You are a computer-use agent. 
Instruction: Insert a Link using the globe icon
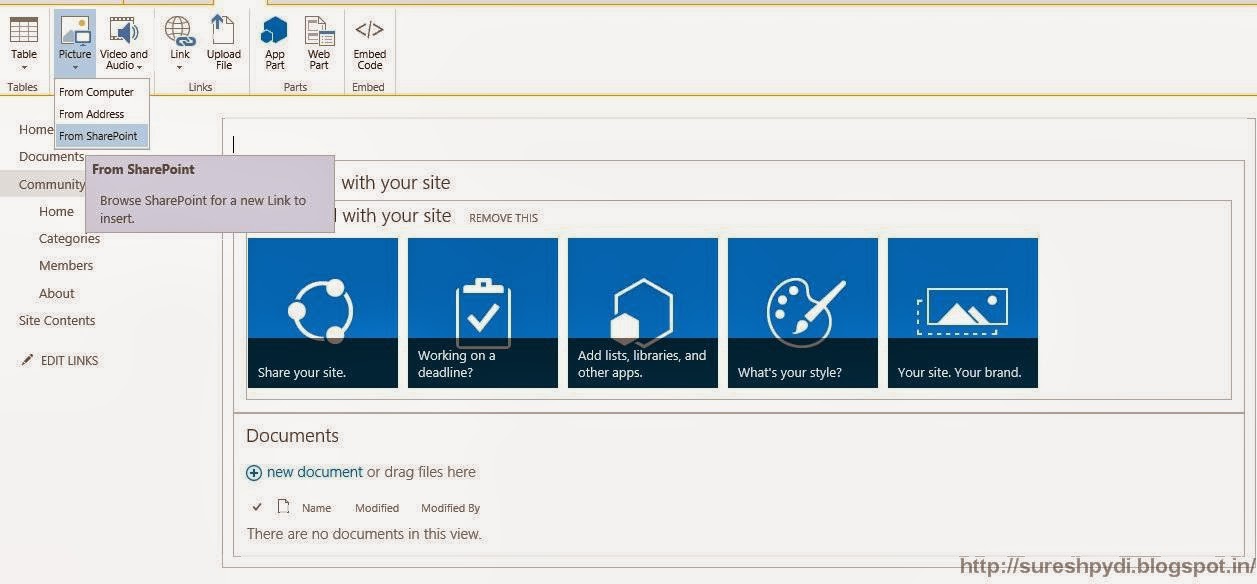[x=180, y=30]
